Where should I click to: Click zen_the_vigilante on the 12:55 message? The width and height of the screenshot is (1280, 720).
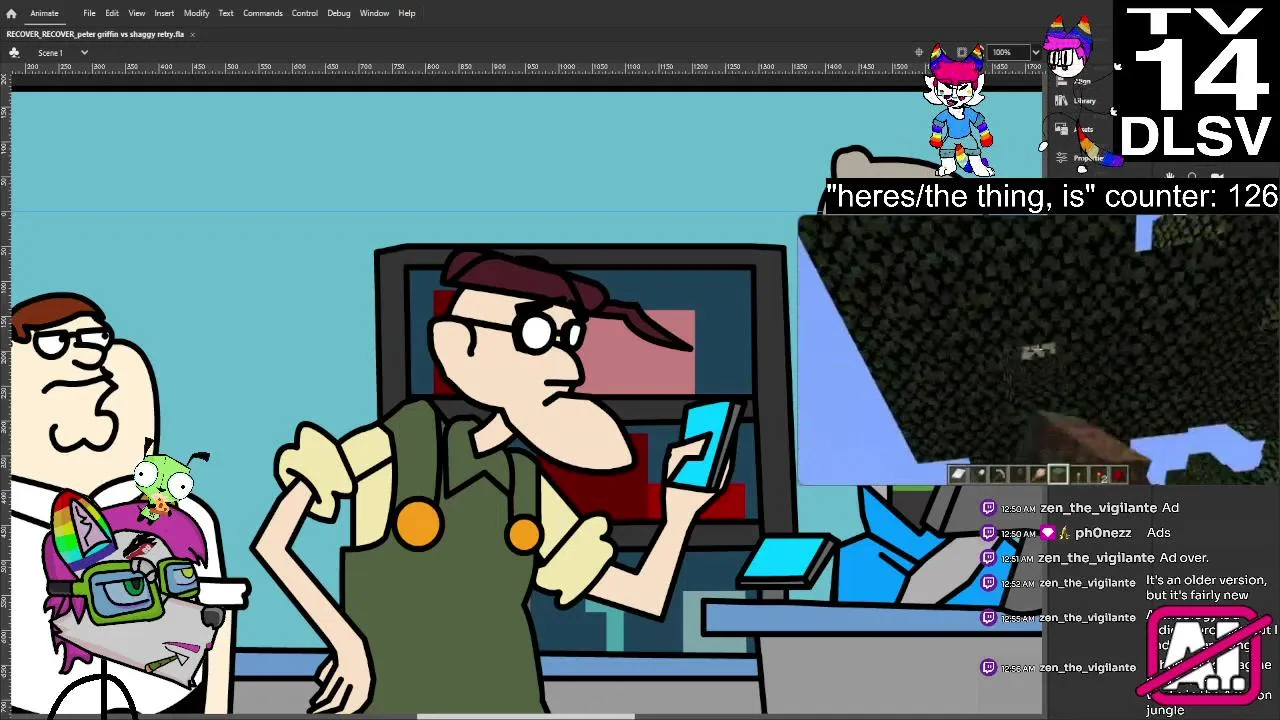pos(1087,618)
